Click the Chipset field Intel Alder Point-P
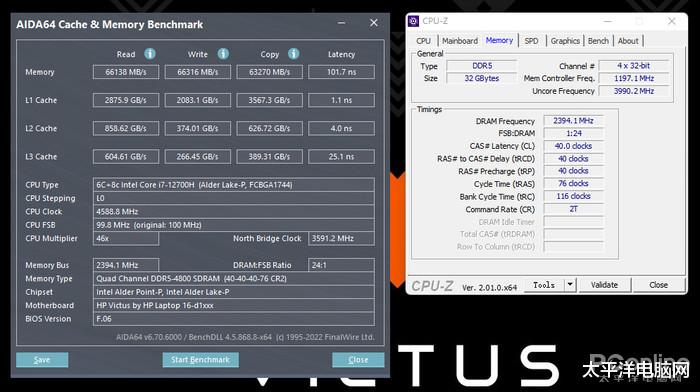 pos(233,292)
